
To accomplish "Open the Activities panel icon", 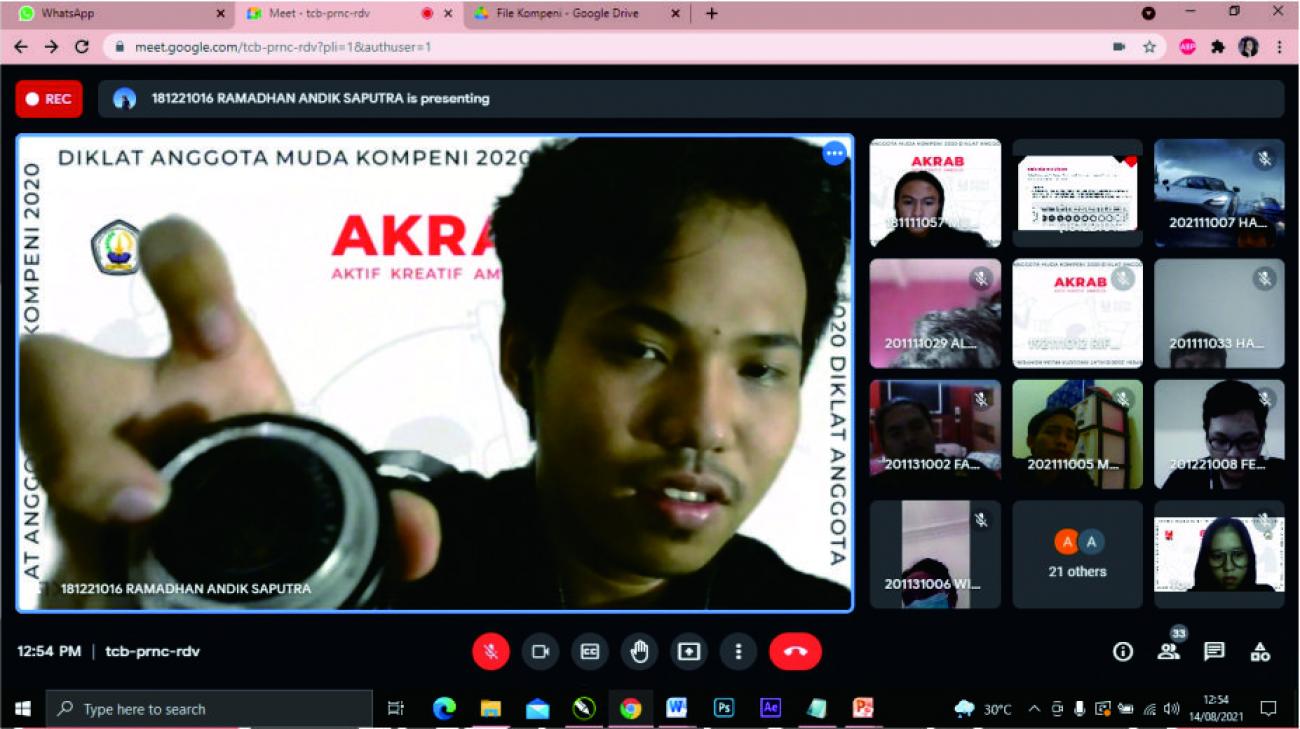I will (x=1260, y=652).
